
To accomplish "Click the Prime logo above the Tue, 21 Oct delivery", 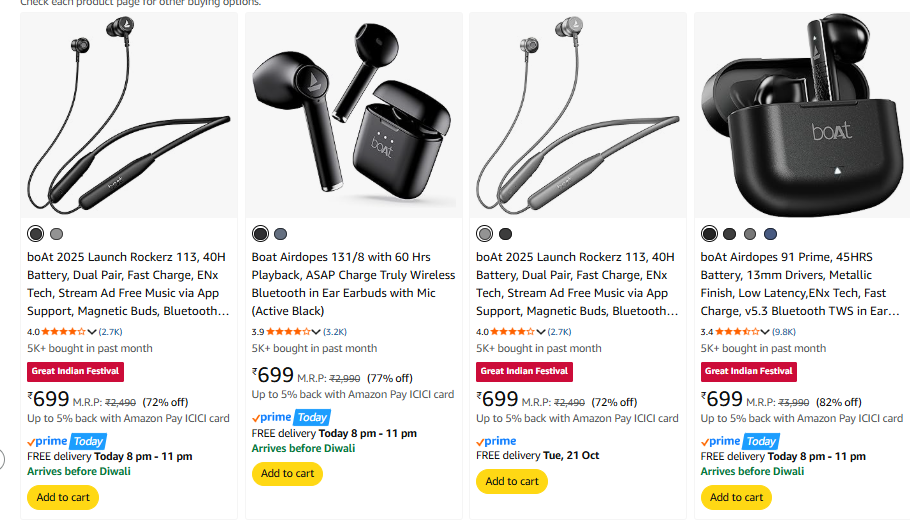I will point(496,441).
